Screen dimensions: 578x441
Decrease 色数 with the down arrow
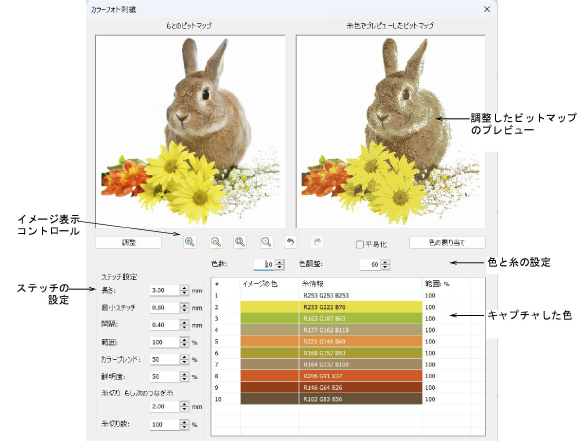pos(280,267)
